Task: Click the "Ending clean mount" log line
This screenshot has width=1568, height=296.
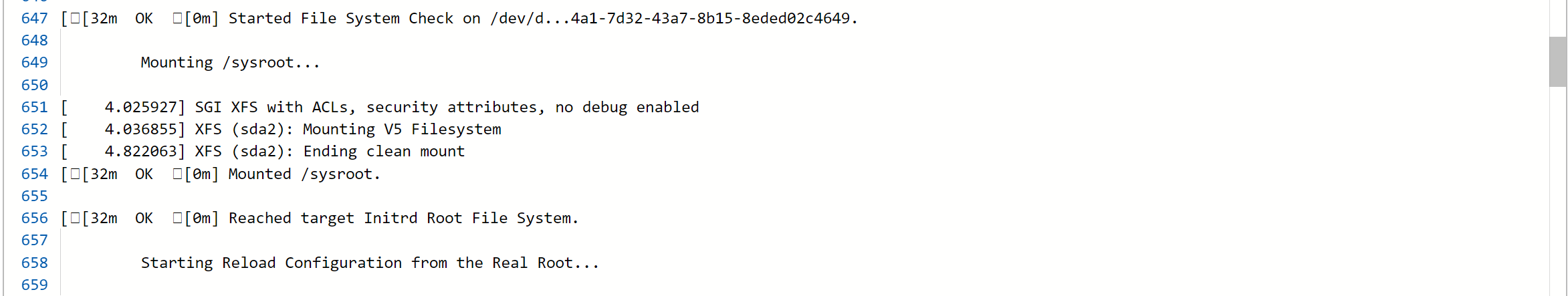Action: coord(383,151)
